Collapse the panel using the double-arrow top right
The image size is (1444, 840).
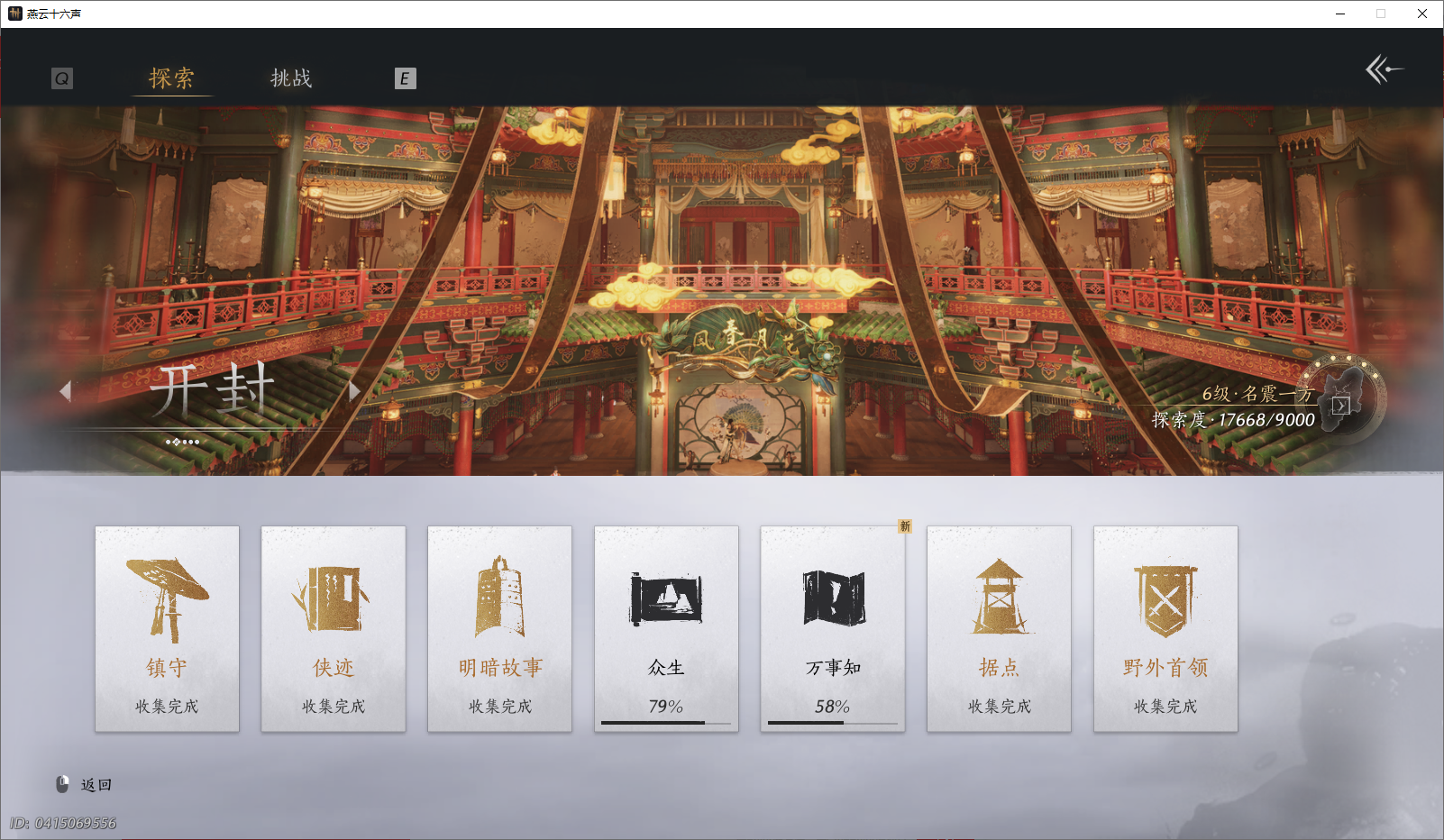[1385, 69]
